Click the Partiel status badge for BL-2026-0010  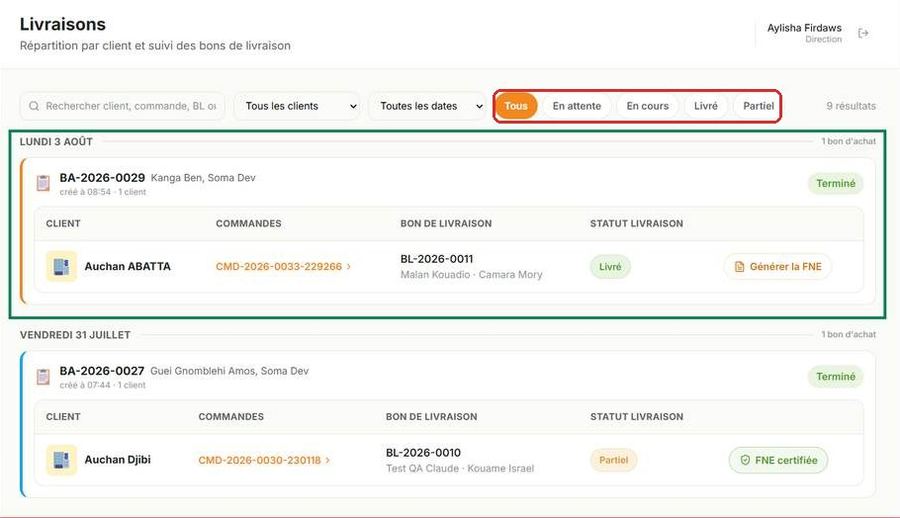614,460
